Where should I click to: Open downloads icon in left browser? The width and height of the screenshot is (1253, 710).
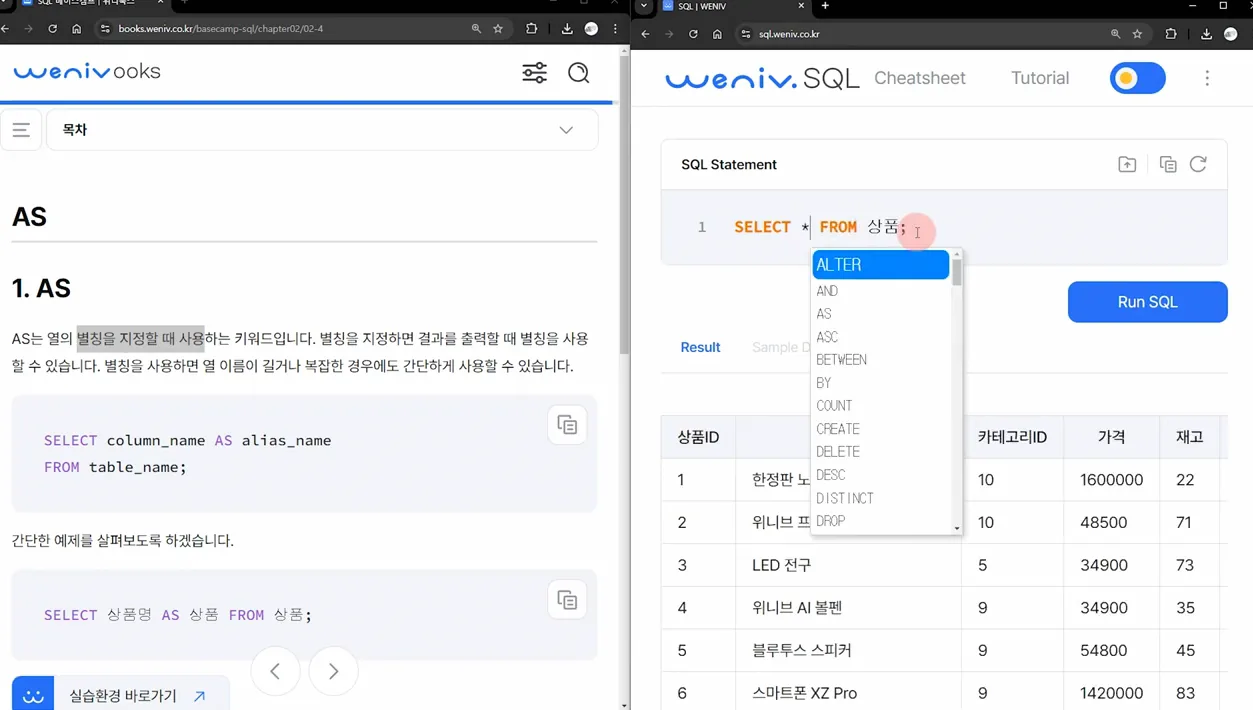click(x=567, y=29)
